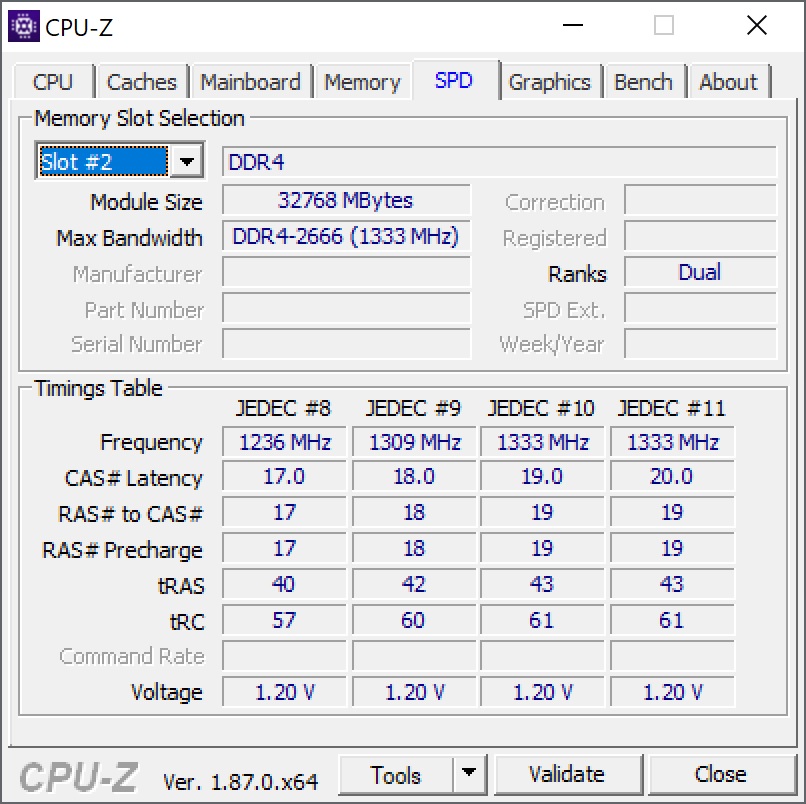Minimize the CPU-Z window
The width and height of the screenshot is (806, 804).
point(573,25)
